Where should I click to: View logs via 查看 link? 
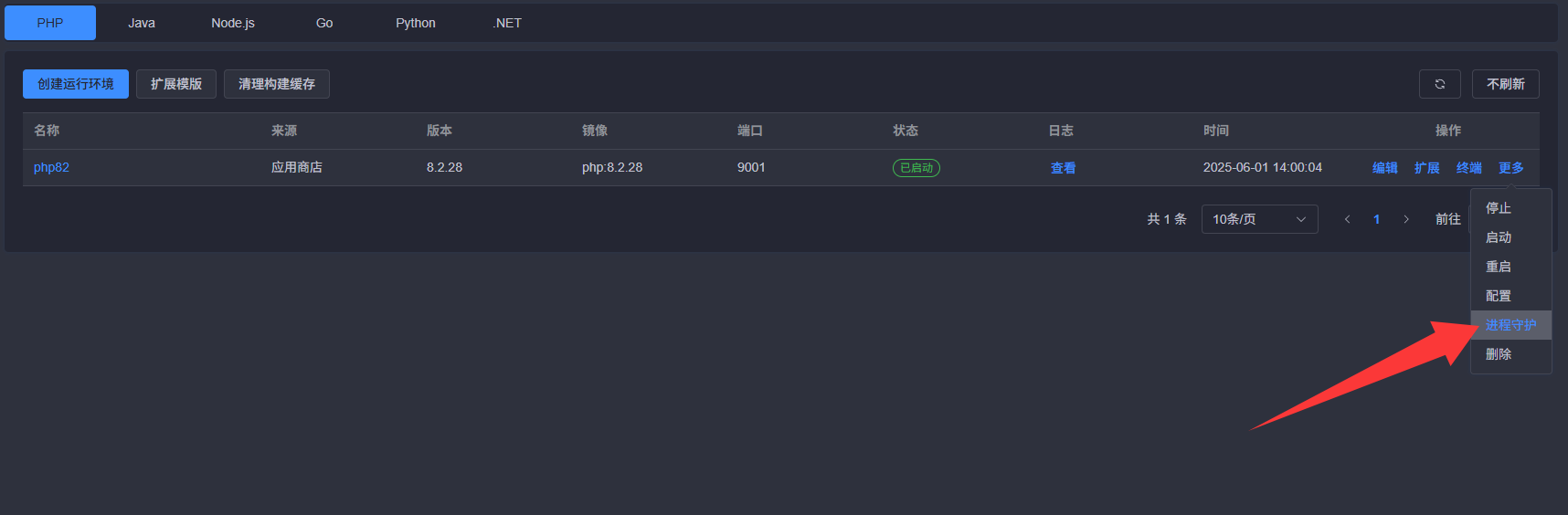(x=1063, y=168)
